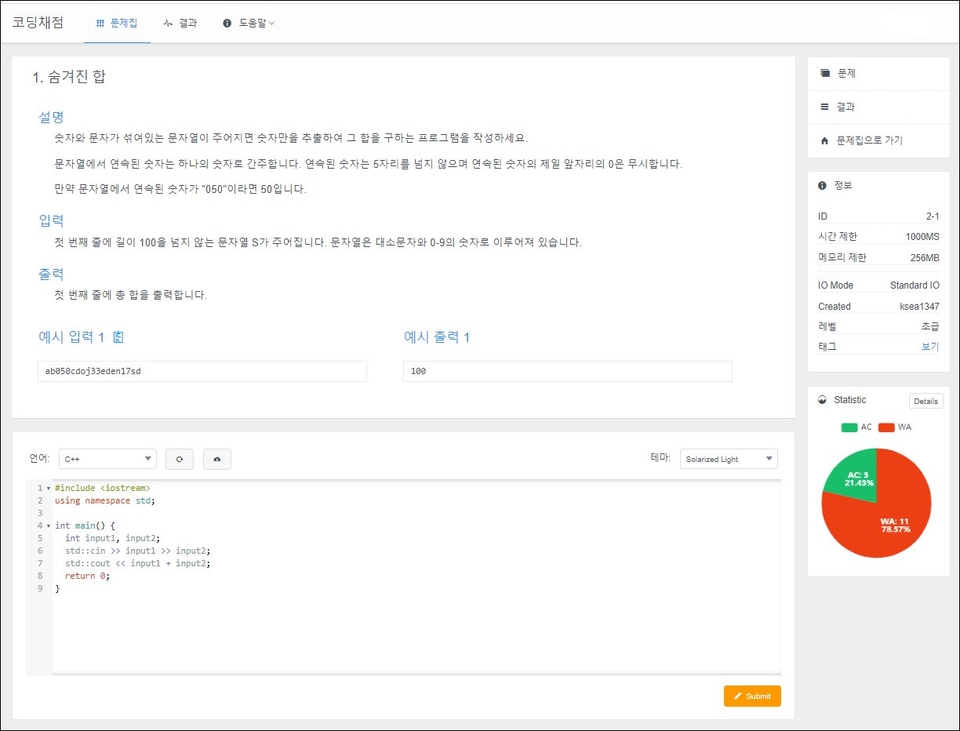
Task: Collapse the fold arrow on code line 4
Action: pyautogui.click(x=49, y=526)
